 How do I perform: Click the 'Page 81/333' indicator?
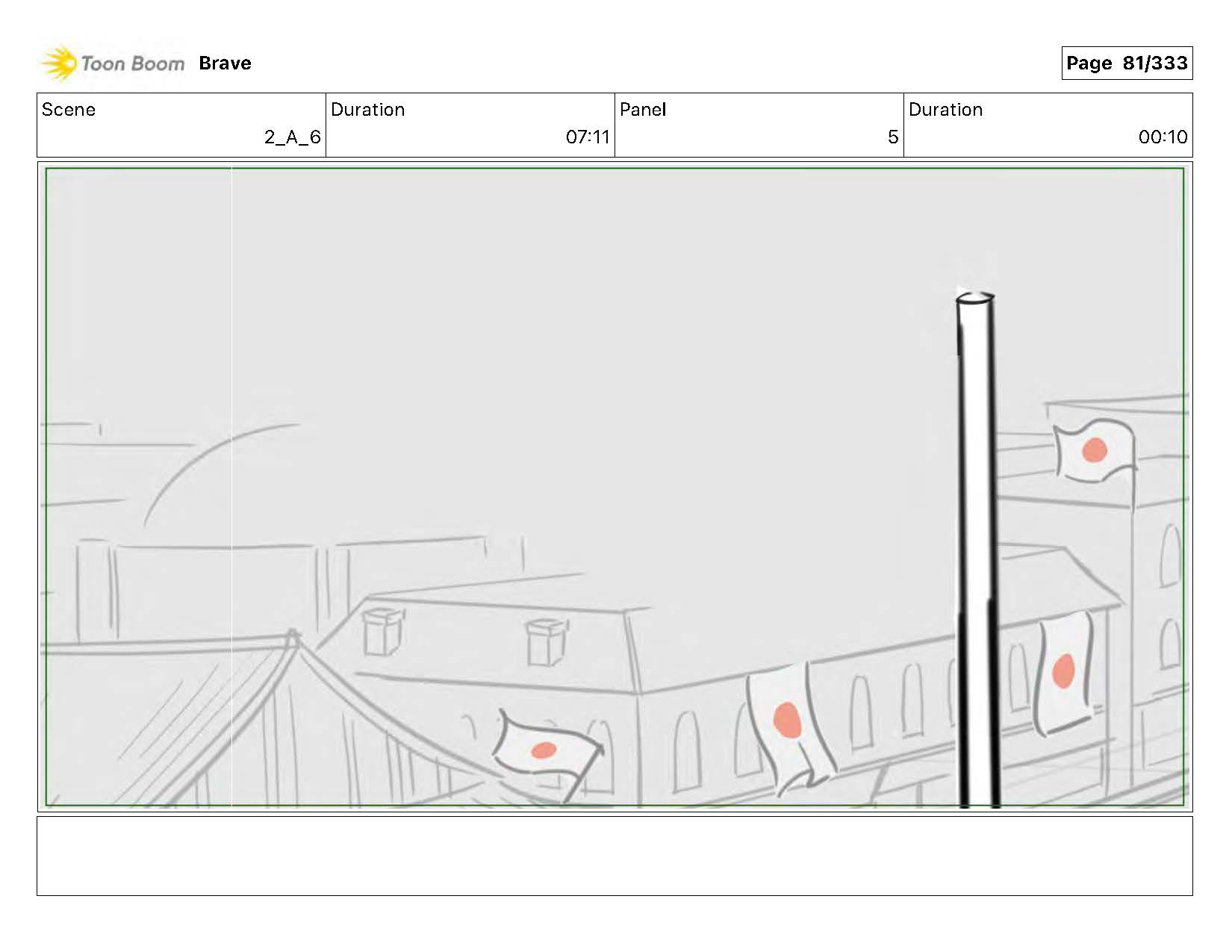pos(1127,63)
